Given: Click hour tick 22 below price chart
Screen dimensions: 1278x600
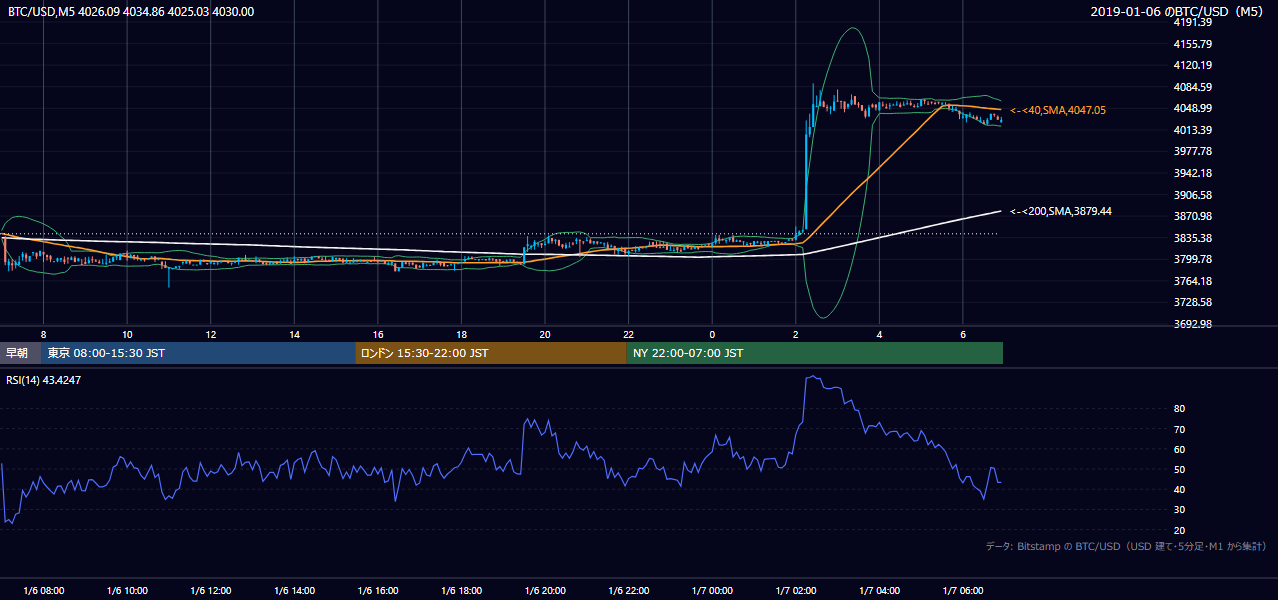Looking at the screenshot, I should tap(628, 334).
